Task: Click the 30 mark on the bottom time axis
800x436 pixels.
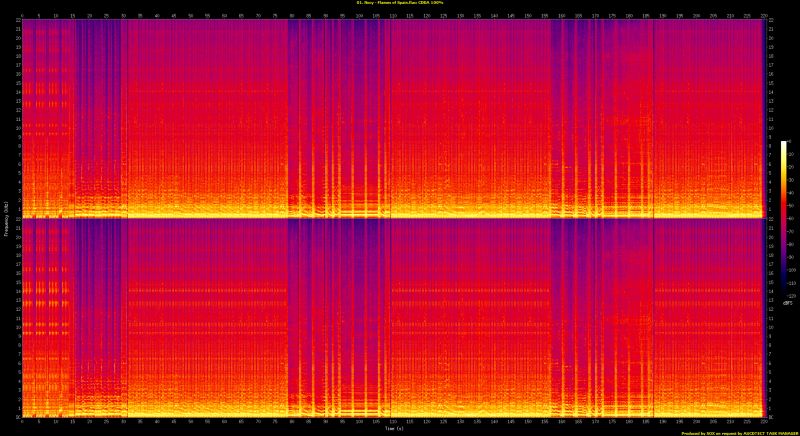Action: (123, 421)
